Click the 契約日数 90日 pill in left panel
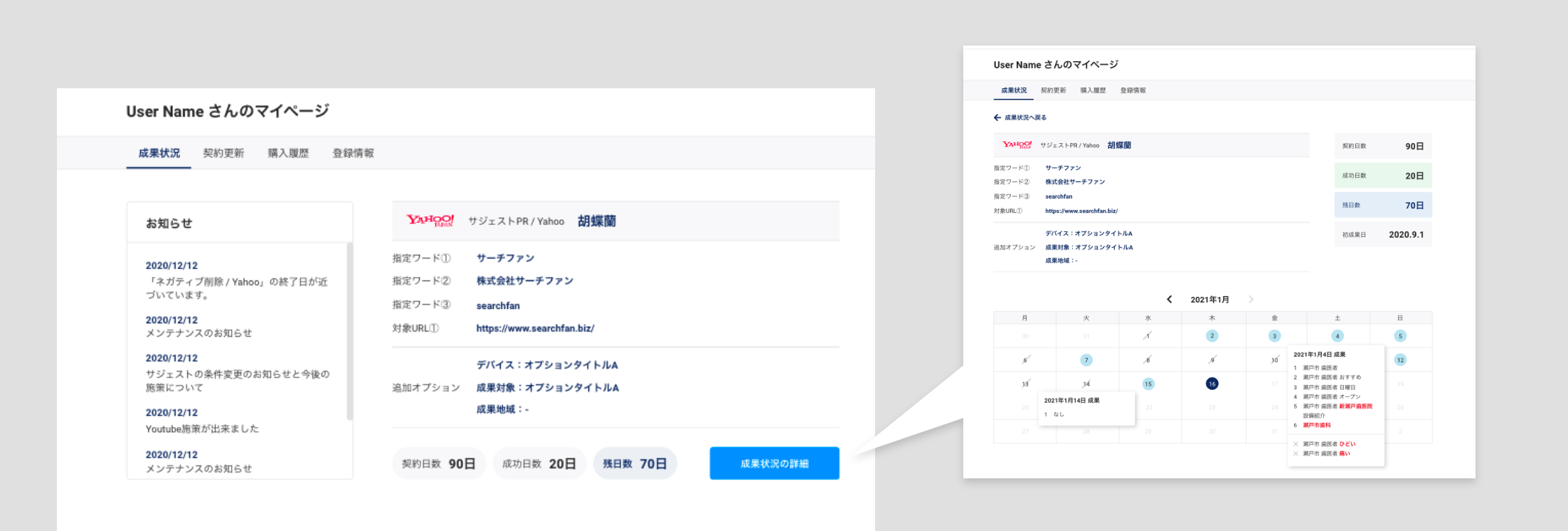 click(x=438, y=463)
